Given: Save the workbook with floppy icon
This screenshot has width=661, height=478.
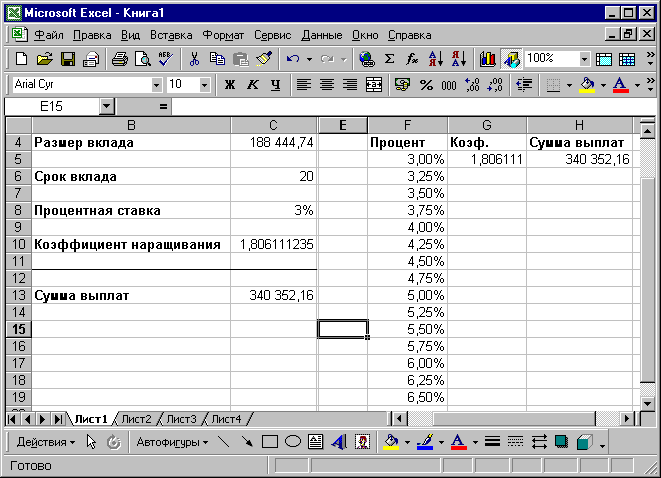Looking at the screenshot, I should click(67, 59).
